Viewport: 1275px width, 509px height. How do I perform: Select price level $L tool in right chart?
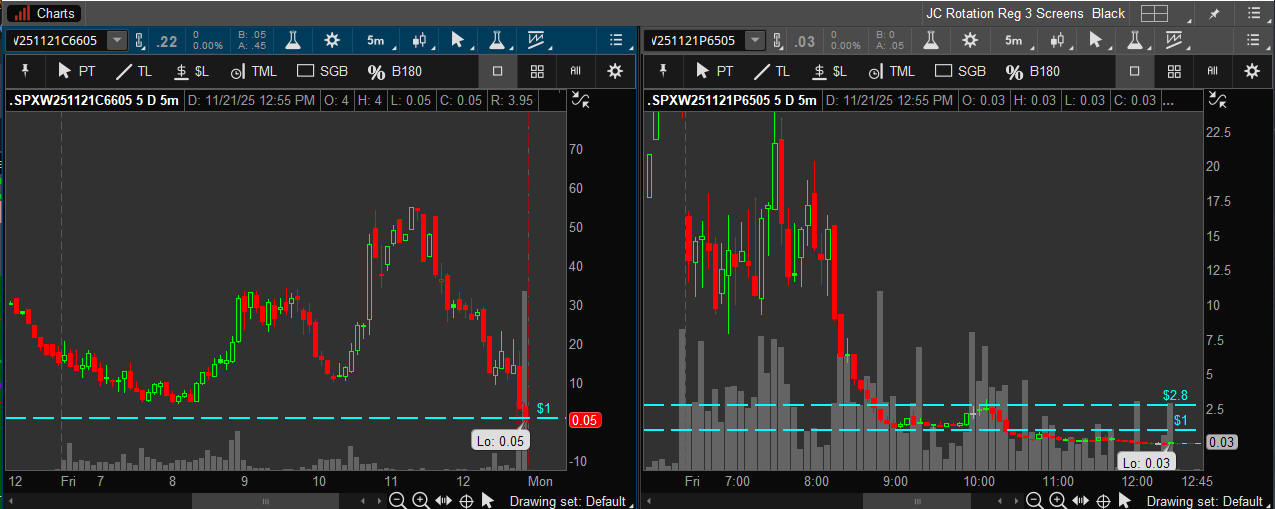(830, 71)
